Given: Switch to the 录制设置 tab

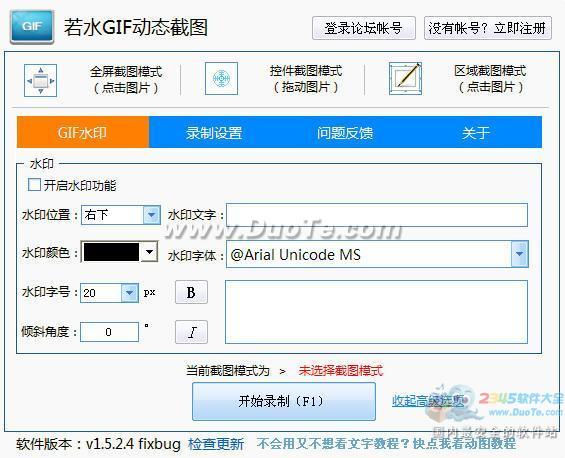Looking at the screenshot, I should pyautogui.click(x=214, y=133).
